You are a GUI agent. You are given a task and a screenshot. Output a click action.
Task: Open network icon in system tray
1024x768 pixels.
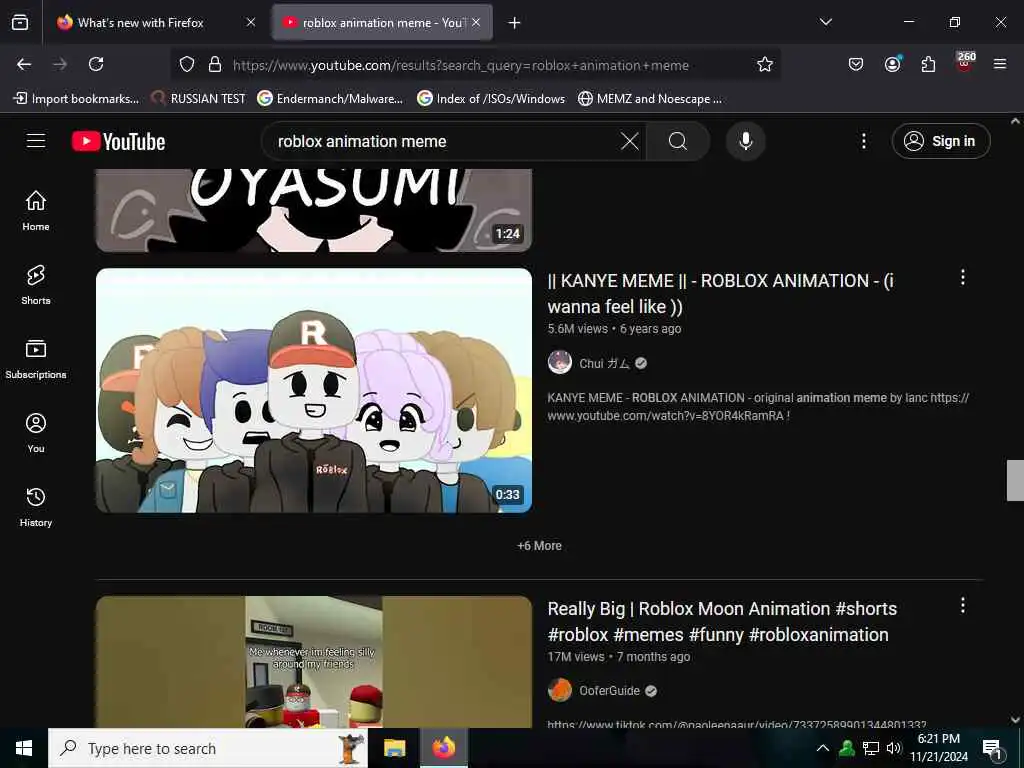871,748
